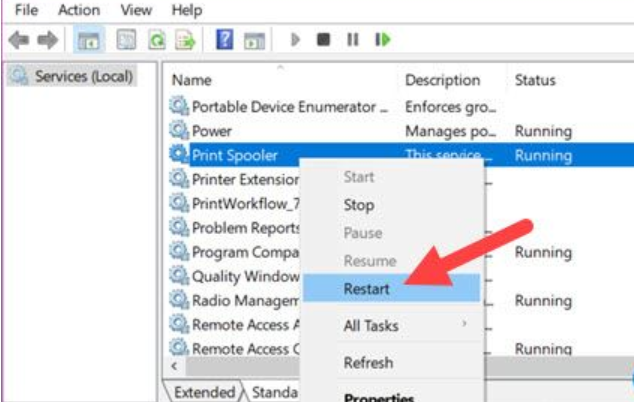Image resolution: width=634 pixels, height=402 pixels.
Task: Click the horizontal scrollbar left arrow
Action: 175,366
